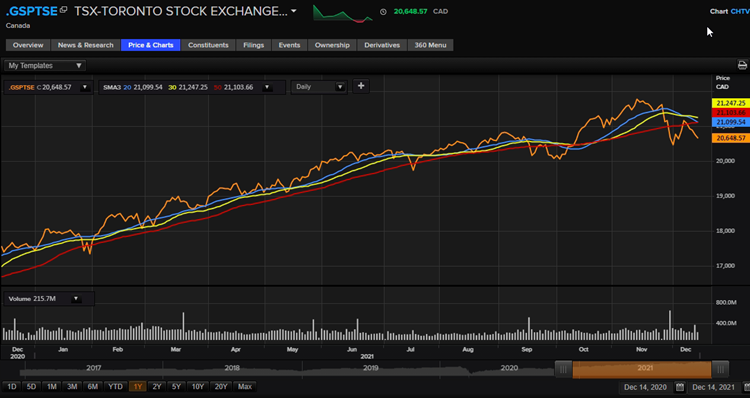750x398 pixels.
Task: Select the 6M time range
Action: [x=92, y=387]
